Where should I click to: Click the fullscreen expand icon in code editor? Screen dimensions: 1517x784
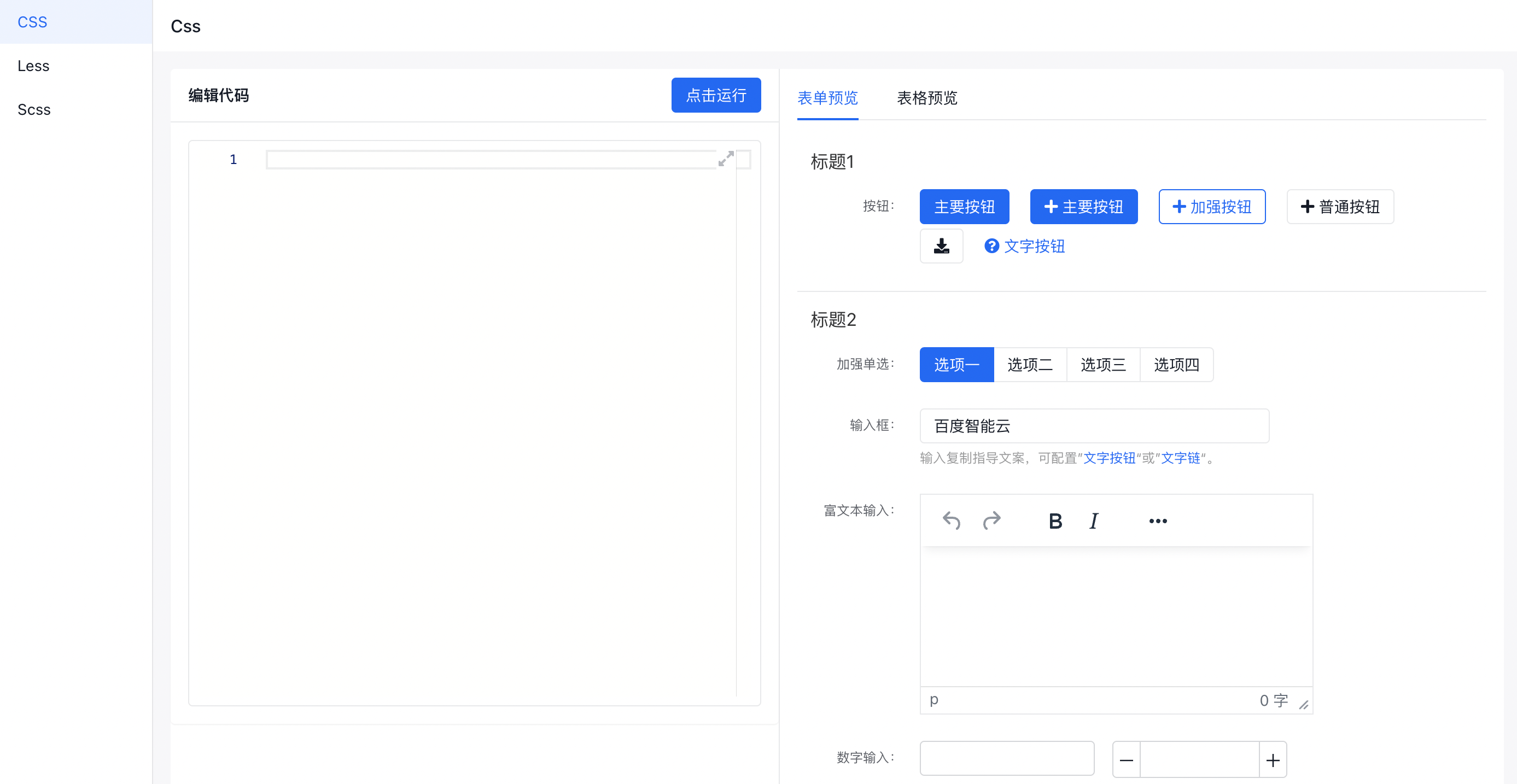tap(726, 159)
